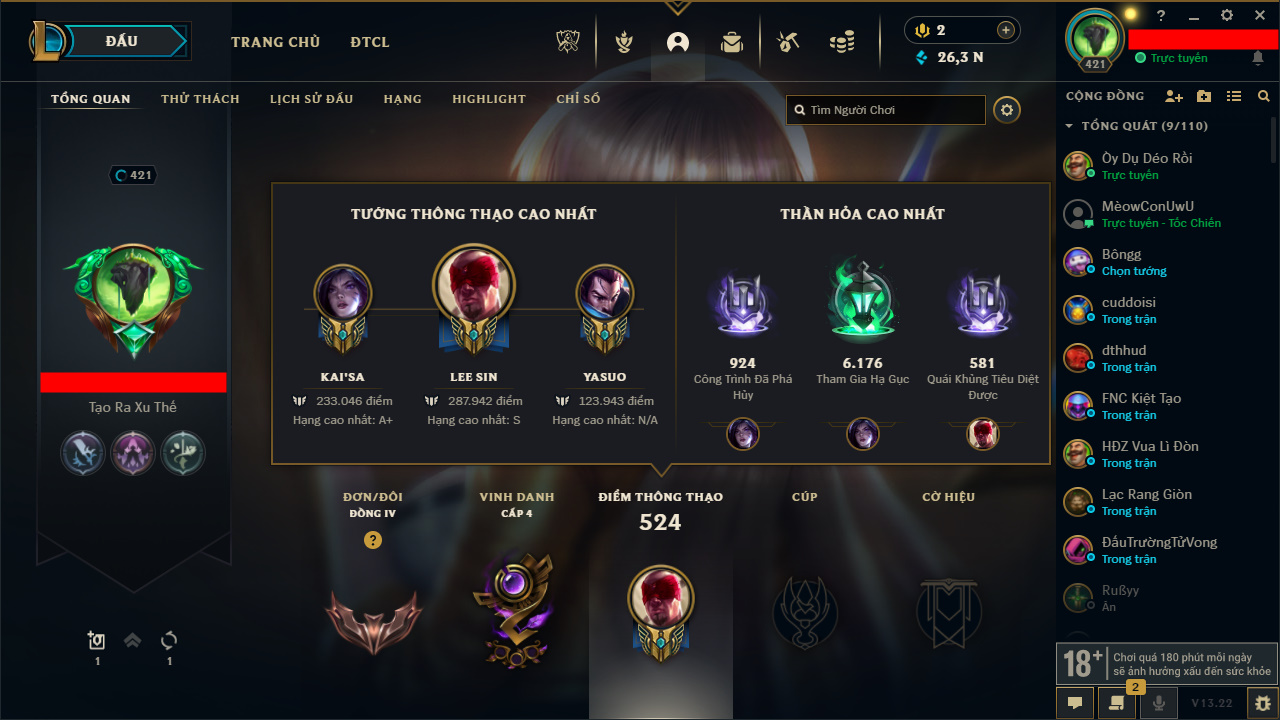Open profile search settings gear
The height and width of the screenshot is (720, 1280).
click(x=1007, y=110)
